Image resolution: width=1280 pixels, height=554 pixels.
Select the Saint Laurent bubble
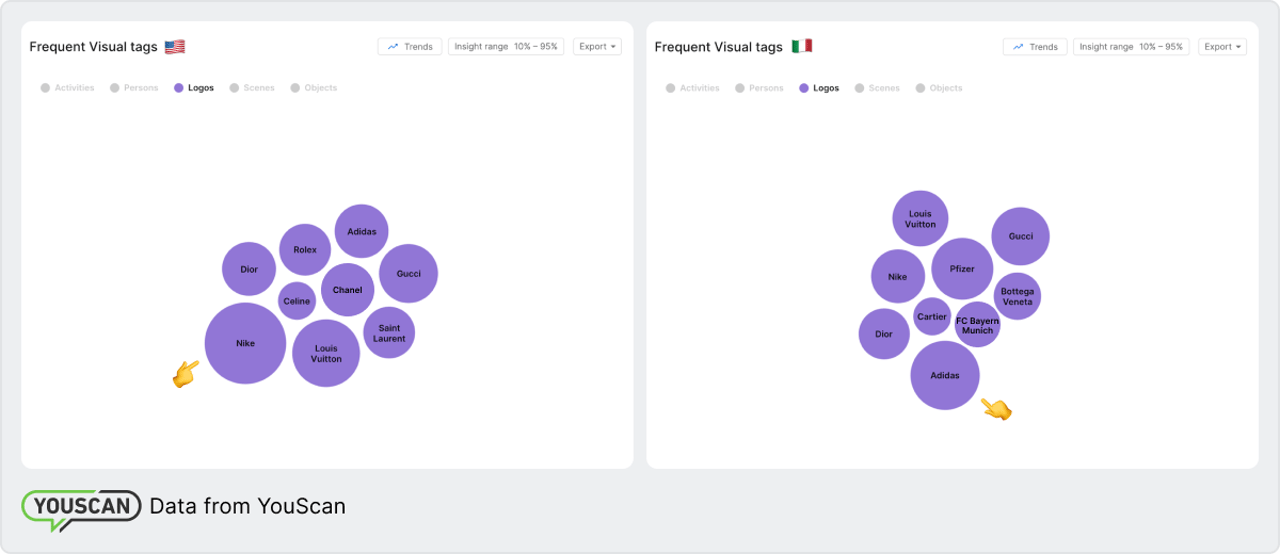pos(389,333)
